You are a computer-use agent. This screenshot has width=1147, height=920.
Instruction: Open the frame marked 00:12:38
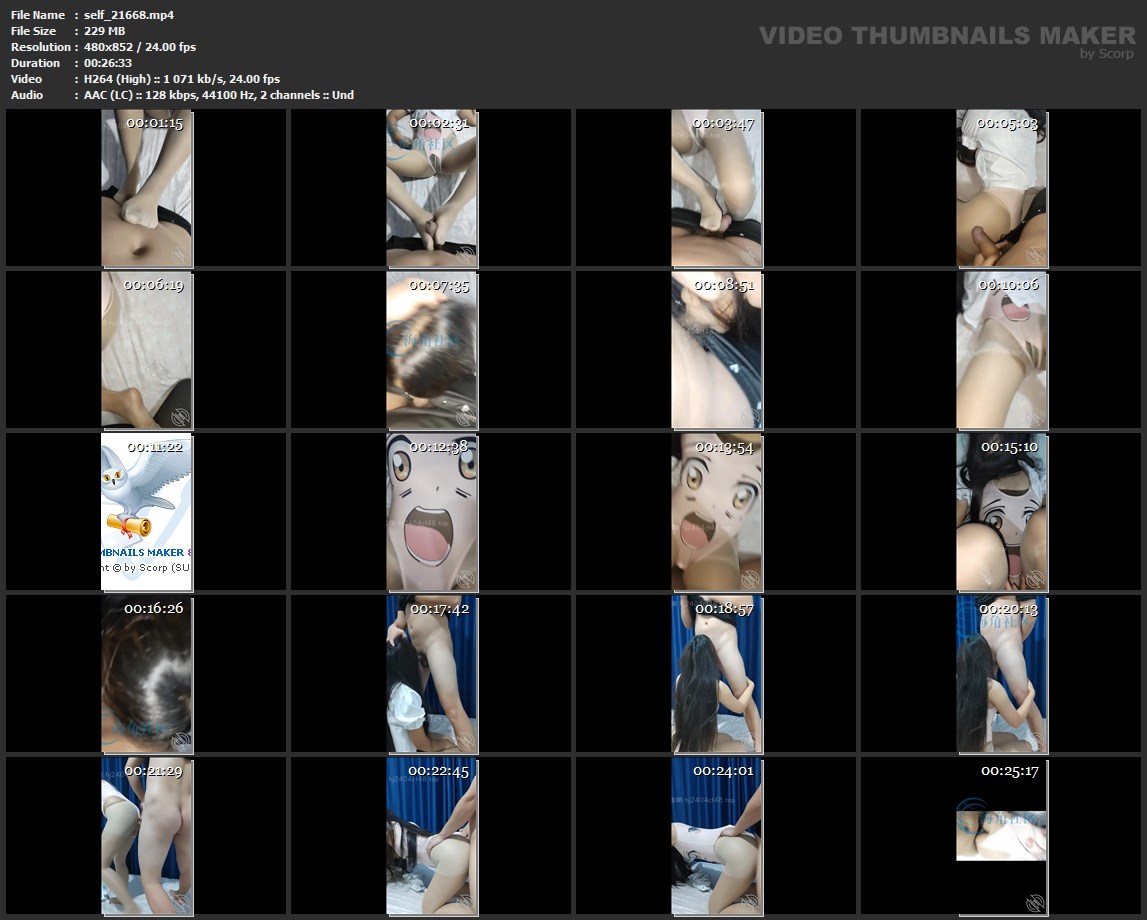point(431,512)
